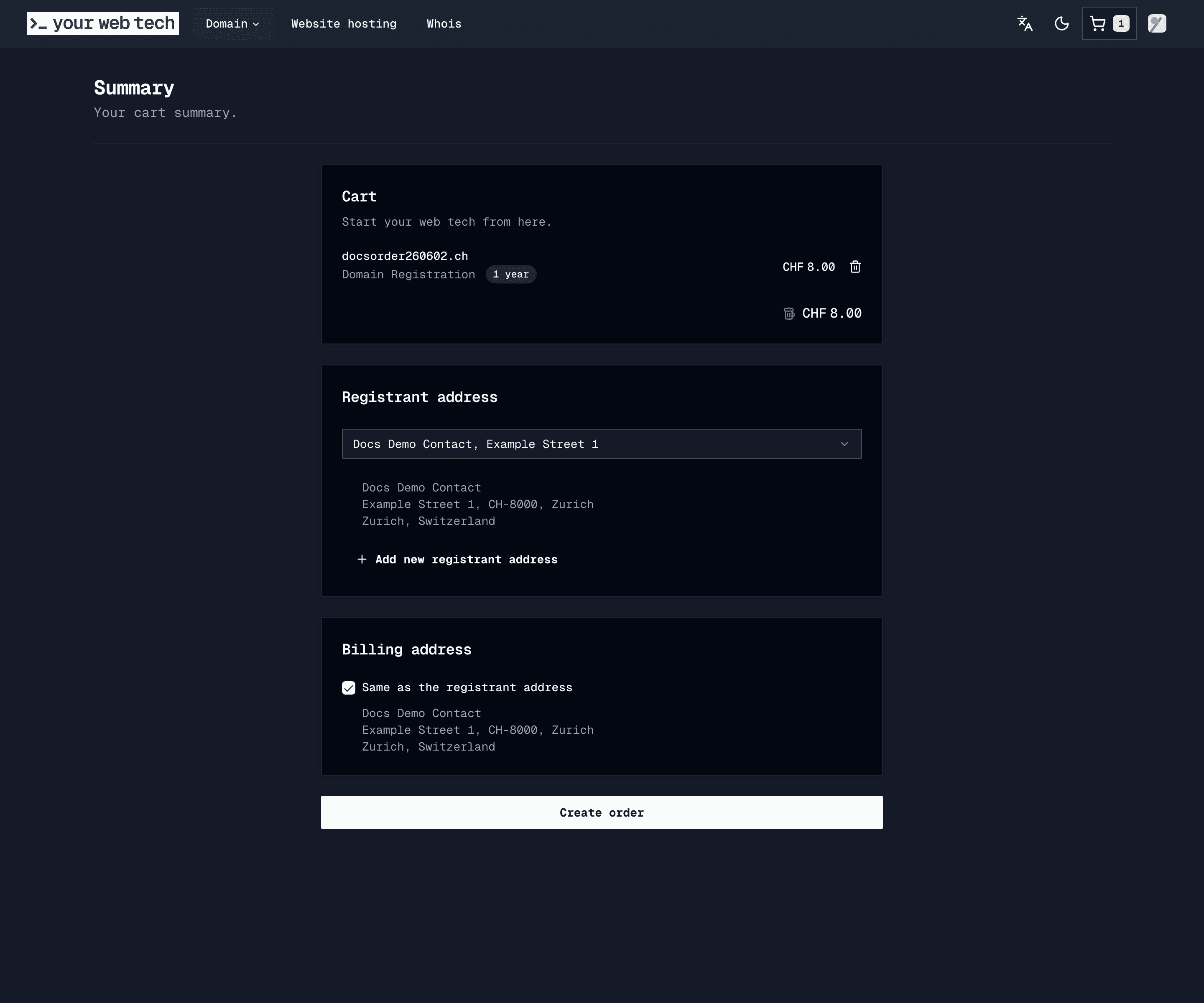This screenshot has width=1204, height=1003.
Task: Open the shopping cart with 1 item
Action: coord(1109,23)
